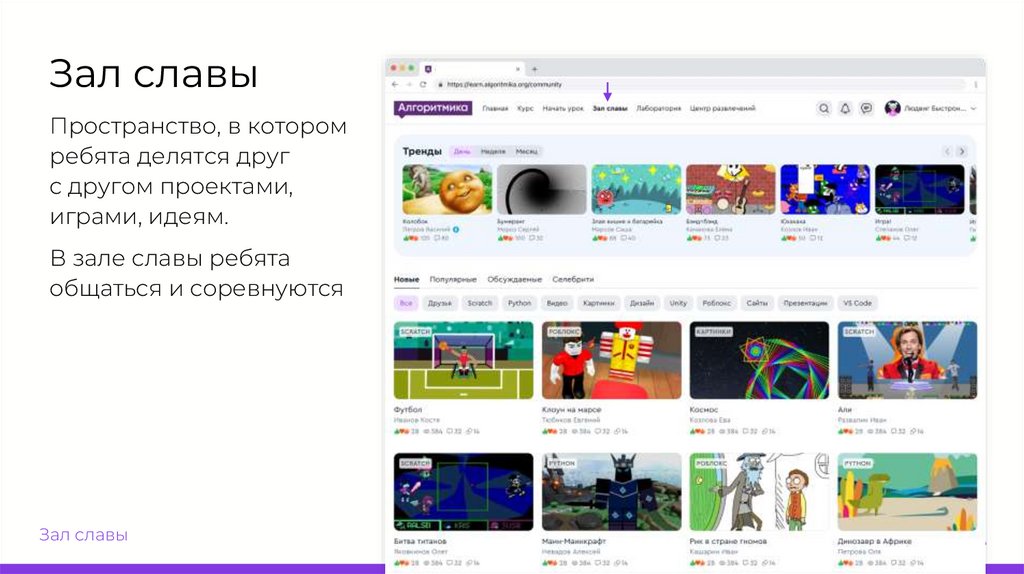Image resolution: width=1024 pixels, height=574 pixels.
Task: Open the Главная menu item
Action: 495,108
